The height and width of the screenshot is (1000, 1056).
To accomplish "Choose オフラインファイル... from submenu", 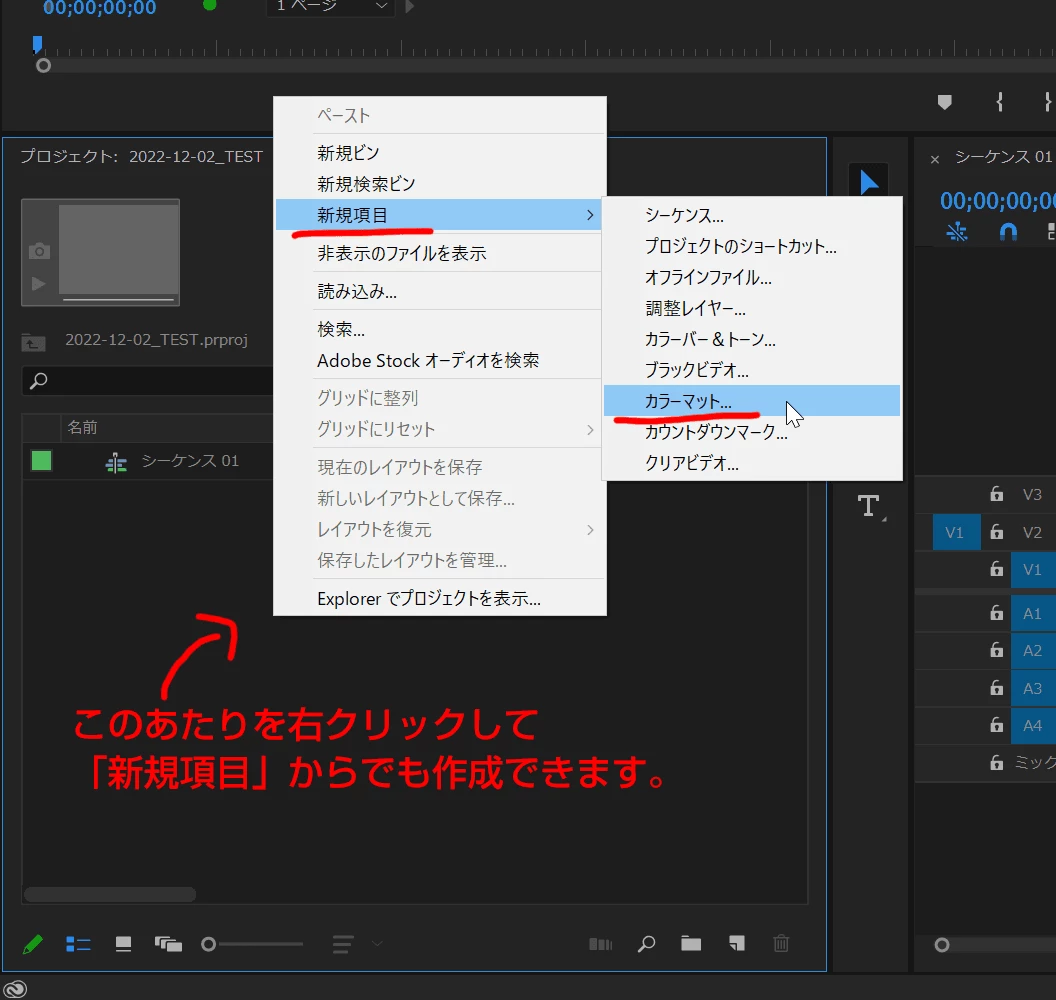I will point(752,277).
